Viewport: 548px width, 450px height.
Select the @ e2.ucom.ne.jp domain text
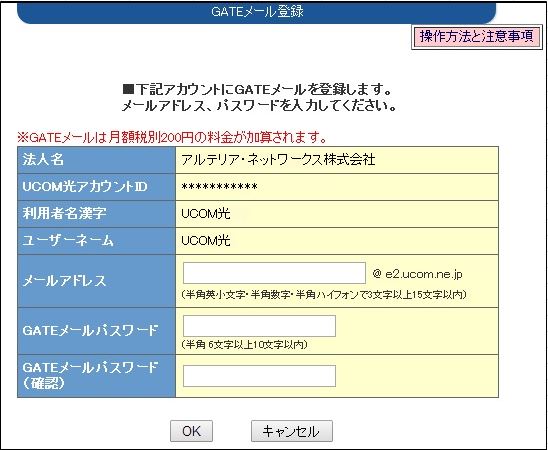[x=417, y=274]
